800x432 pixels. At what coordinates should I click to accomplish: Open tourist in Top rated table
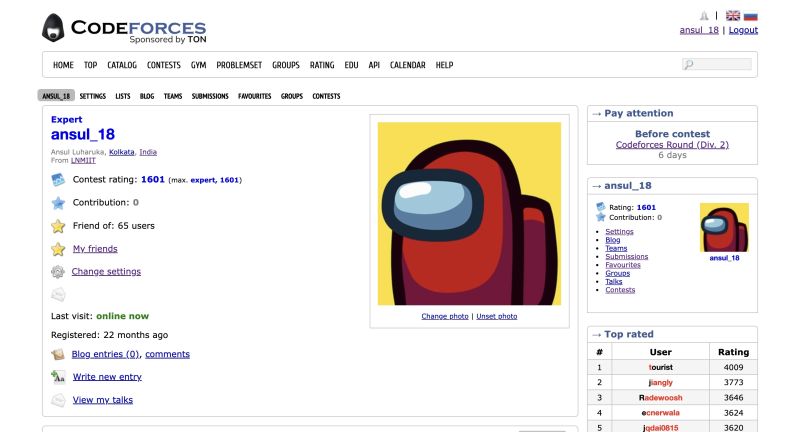661,367
